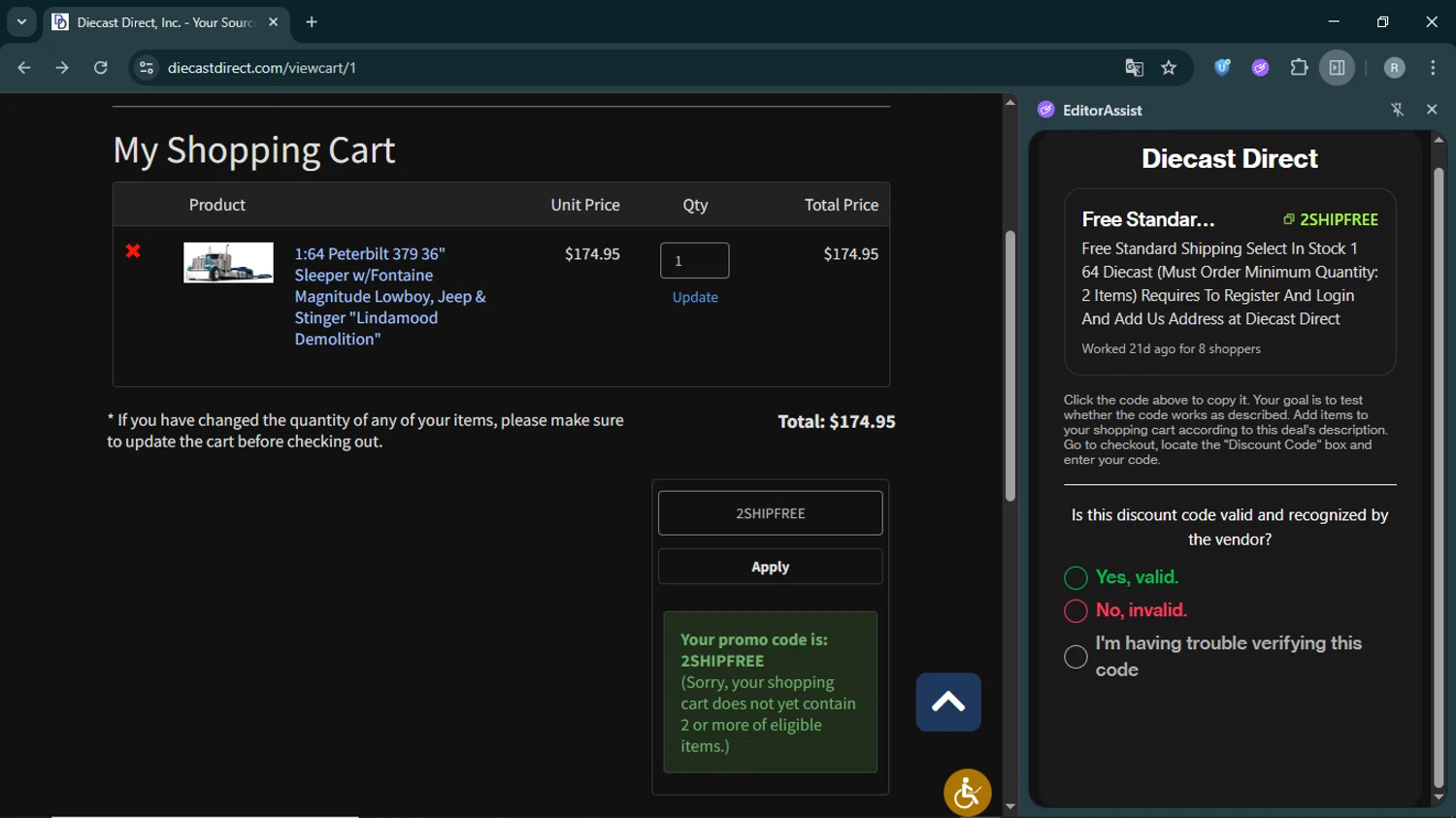Click the Update quantity link
The image size is (1456, 818).
click(x=695, y=297)
